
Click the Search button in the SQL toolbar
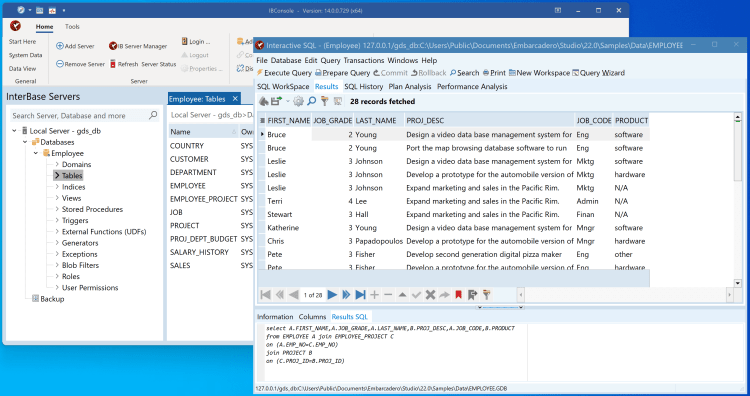[464, 73]
